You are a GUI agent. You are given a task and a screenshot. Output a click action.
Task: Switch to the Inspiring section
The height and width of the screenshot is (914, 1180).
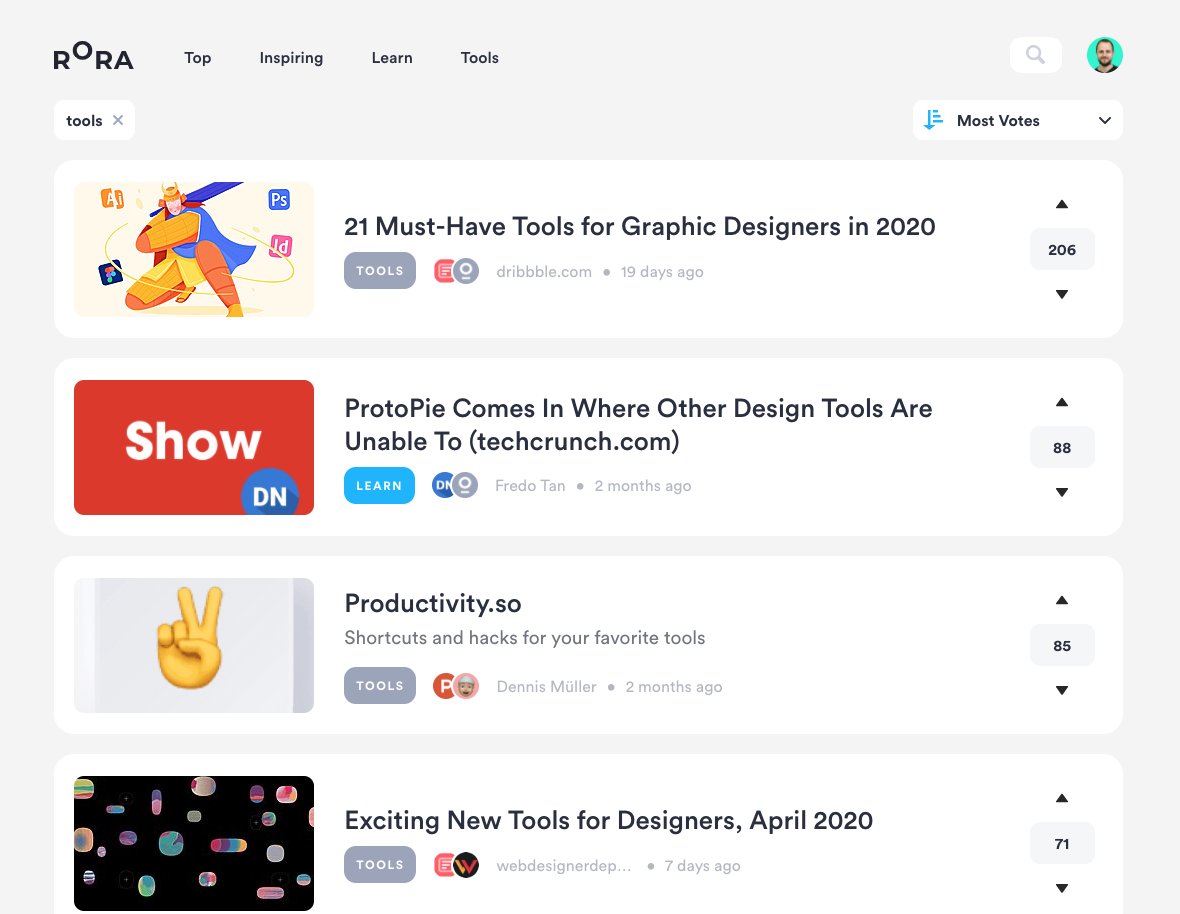pos(291,58)
